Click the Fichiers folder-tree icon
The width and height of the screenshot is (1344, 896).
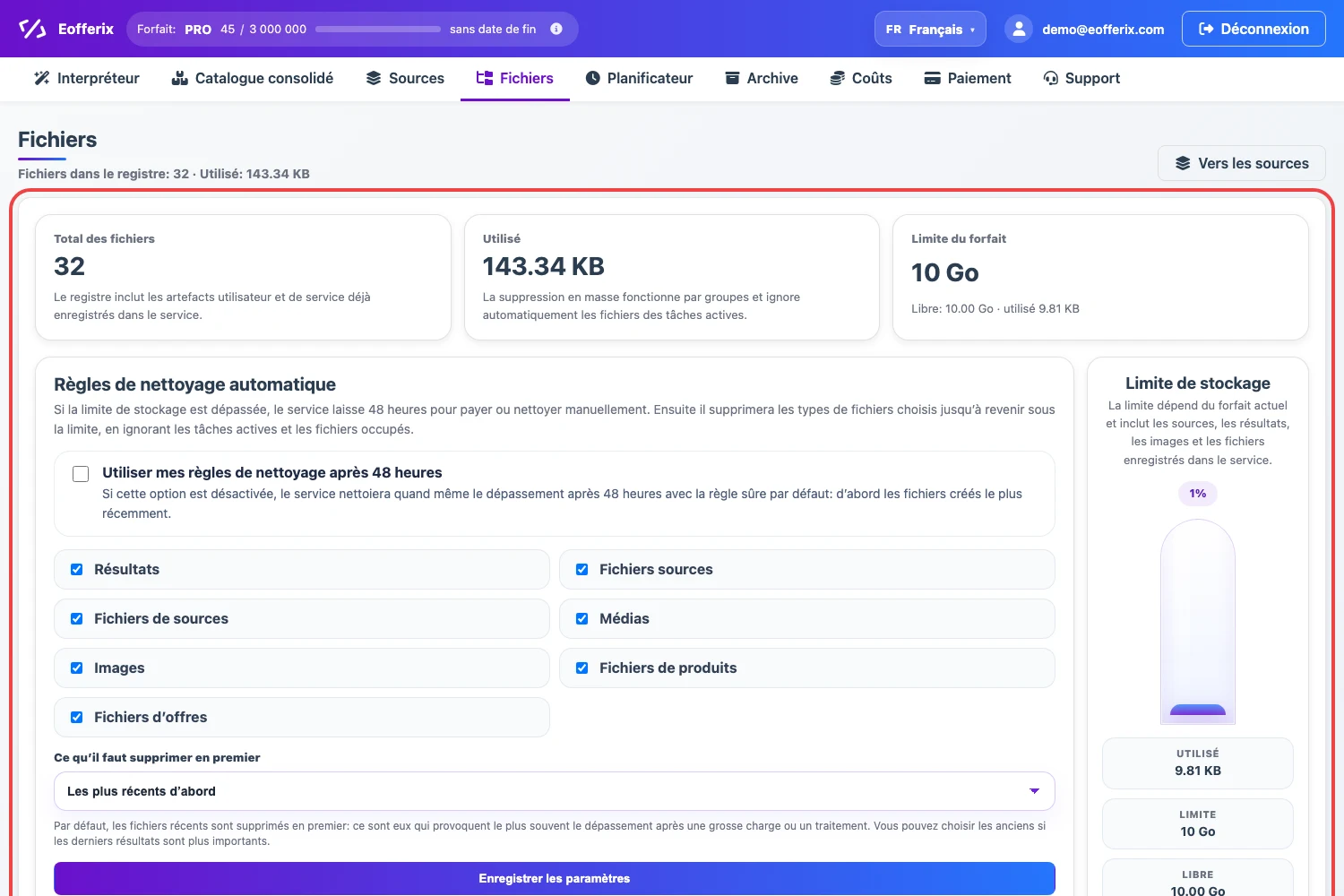tap(485, 78)
